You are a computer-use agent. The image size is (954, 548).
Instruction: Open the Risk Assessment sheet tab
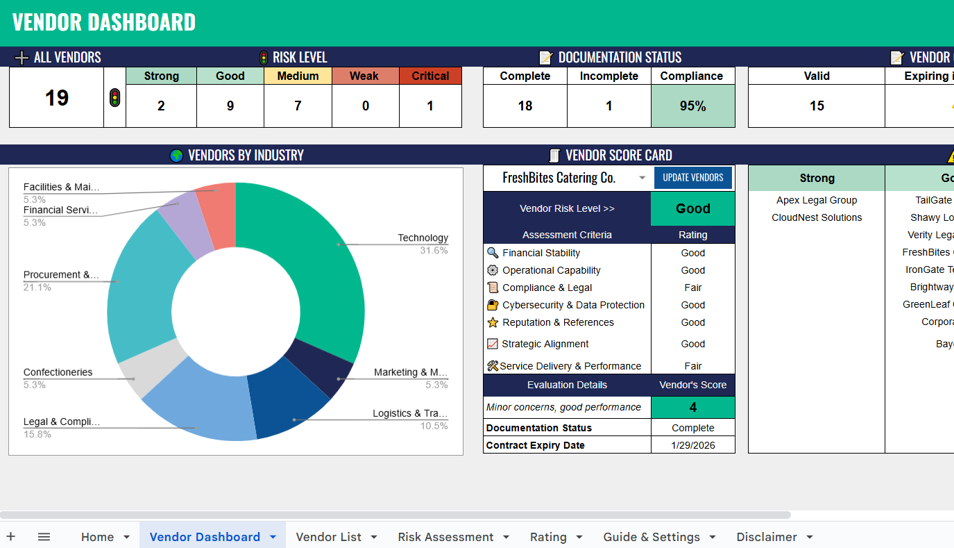[445, 537]
